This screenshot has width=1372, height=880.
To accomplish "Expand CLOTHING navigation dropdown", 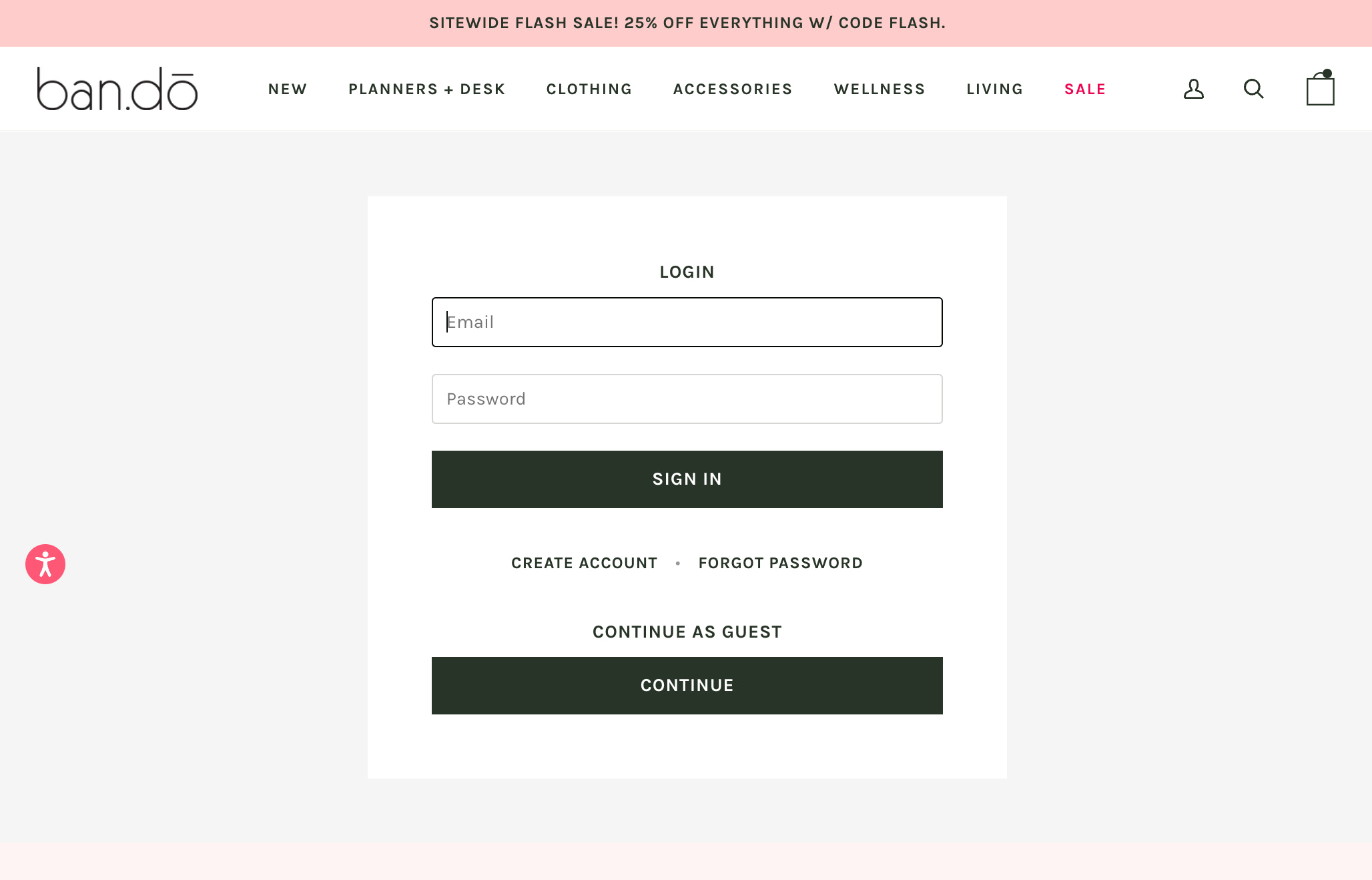I will [x=589, y=88].
